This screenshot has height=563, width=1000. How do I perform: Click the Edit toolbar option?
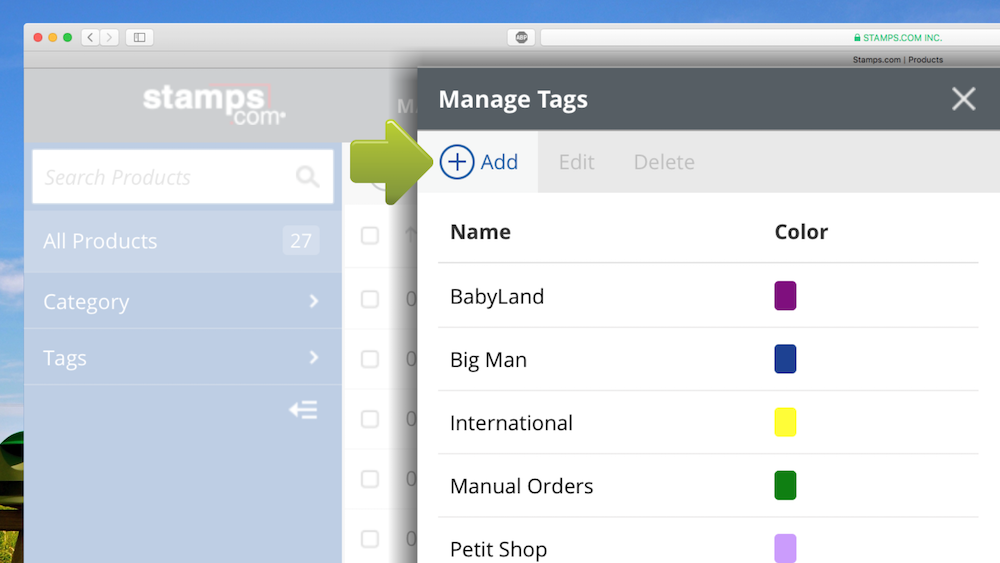pos(577,162)
